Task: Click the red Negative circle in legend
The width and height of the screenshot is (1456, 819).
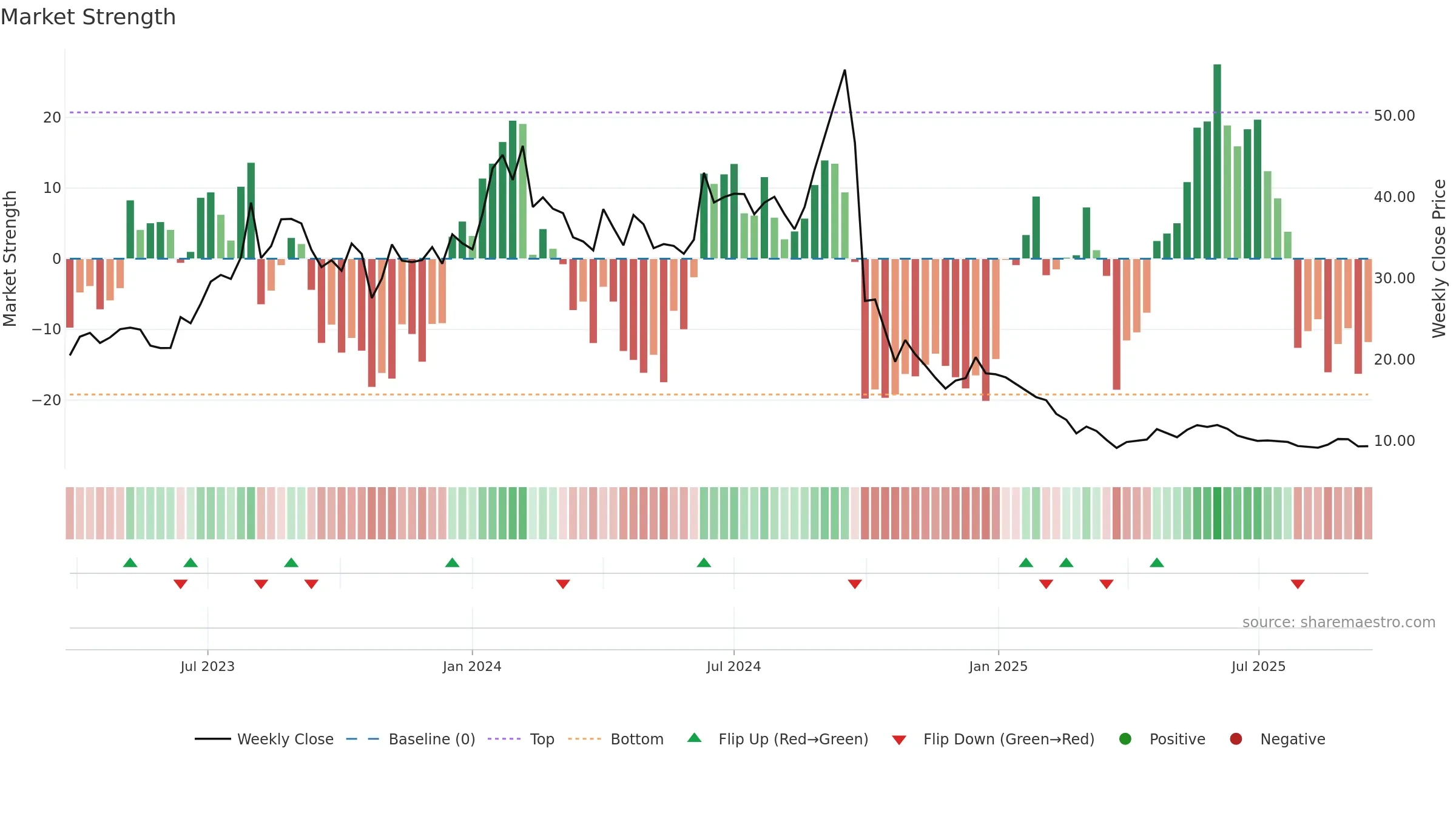Action: click(x=1236, y=739)
